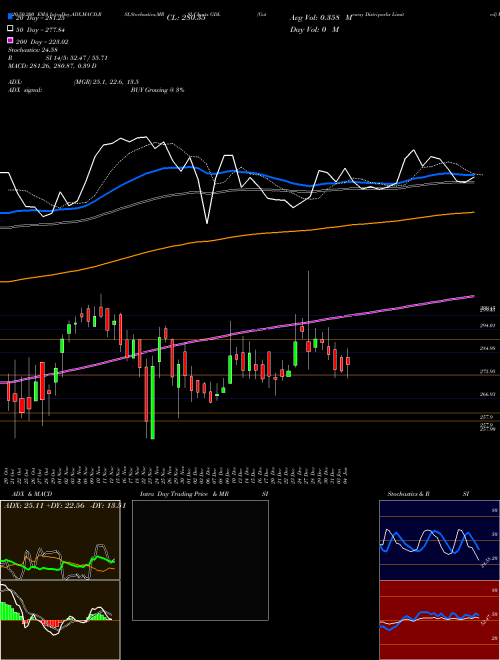The height and width of the screenshot is (660, 500).
Task: Click the magenta 200 Day line's right end
Action: click(473, 296)
